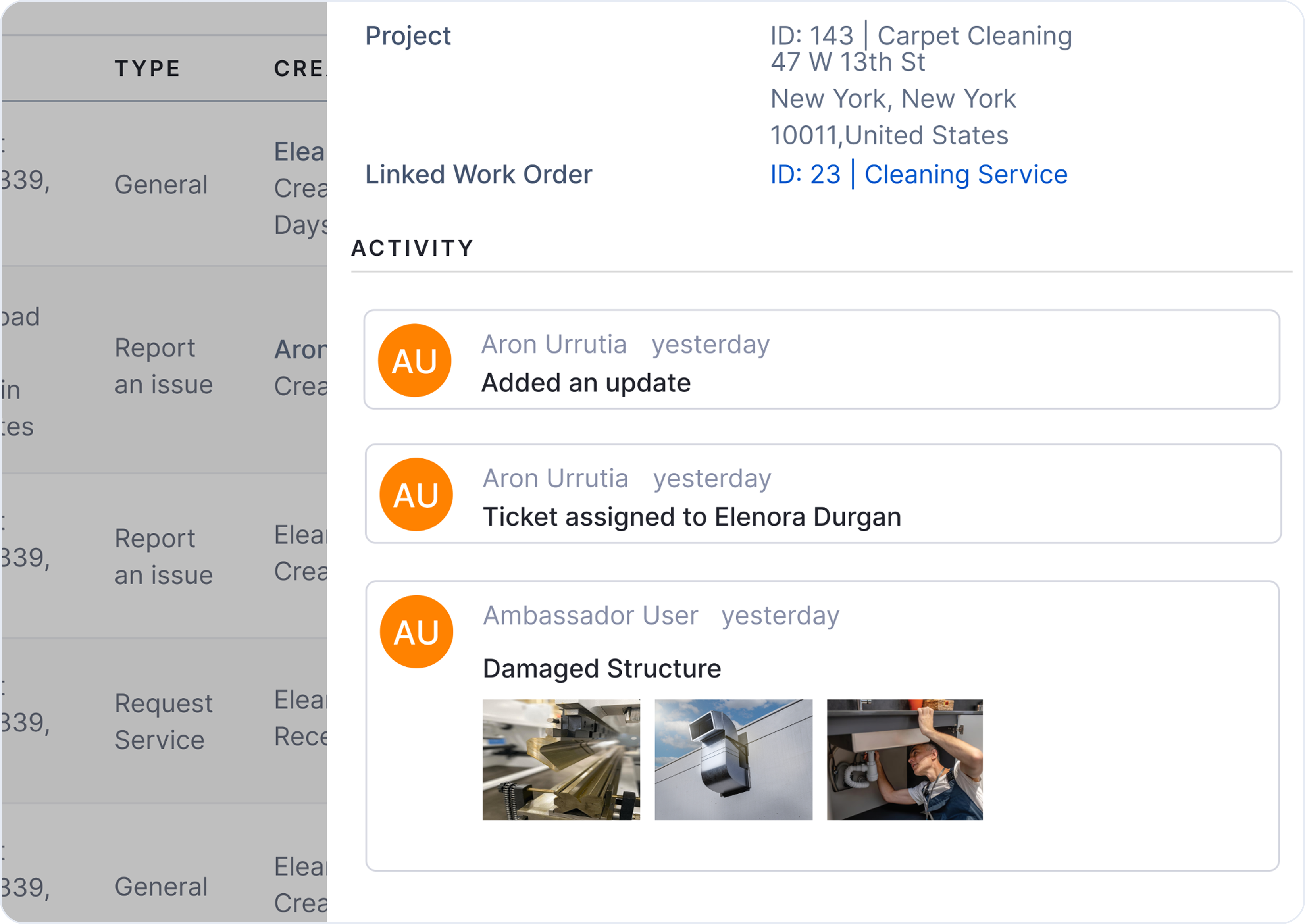Click the ID: 143 Carpet Cleaning project text
1305x924 pixels.
(x=920, y=36)
